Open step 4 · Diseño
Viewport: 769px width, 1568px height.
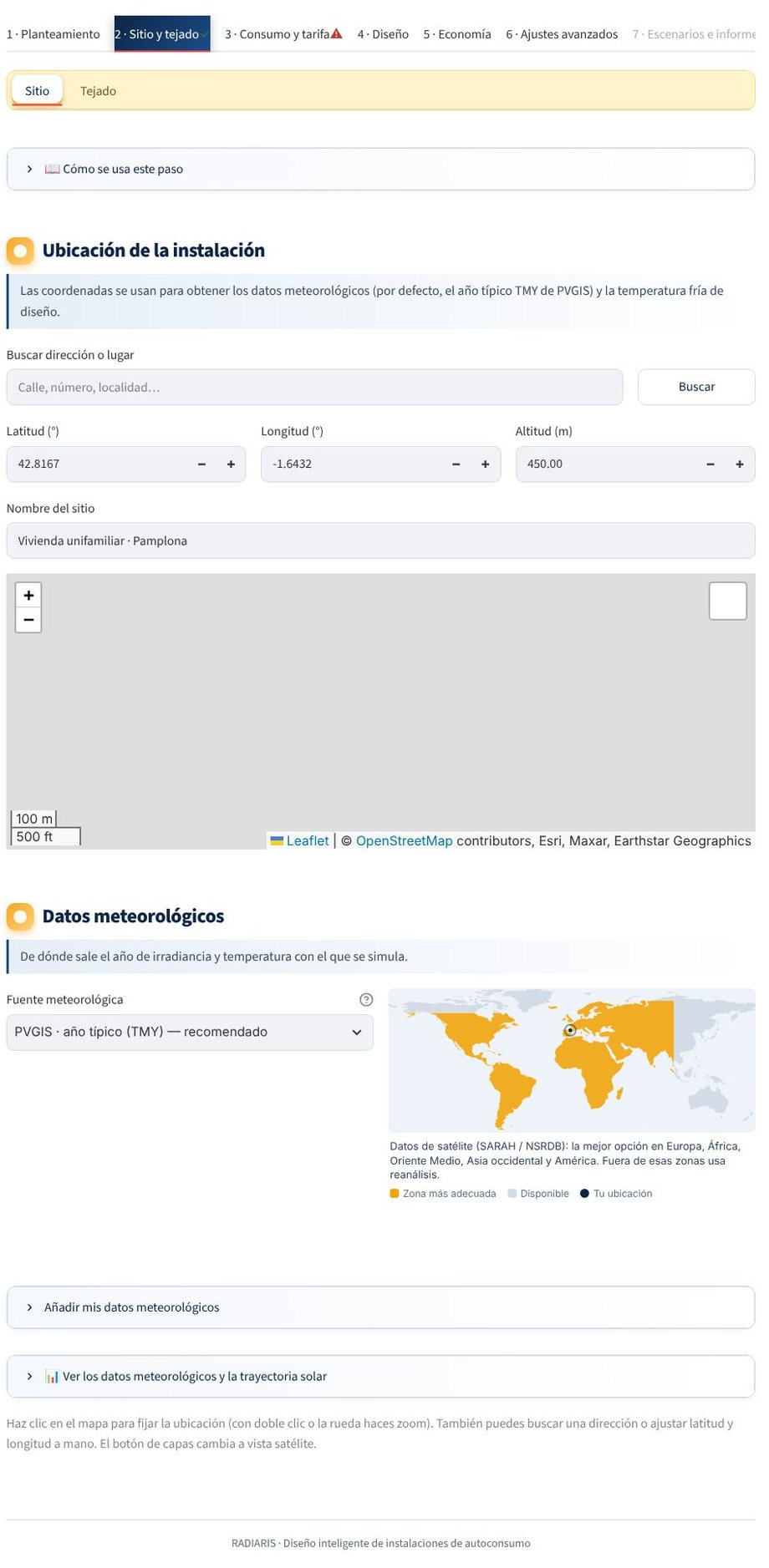point(383,34)
